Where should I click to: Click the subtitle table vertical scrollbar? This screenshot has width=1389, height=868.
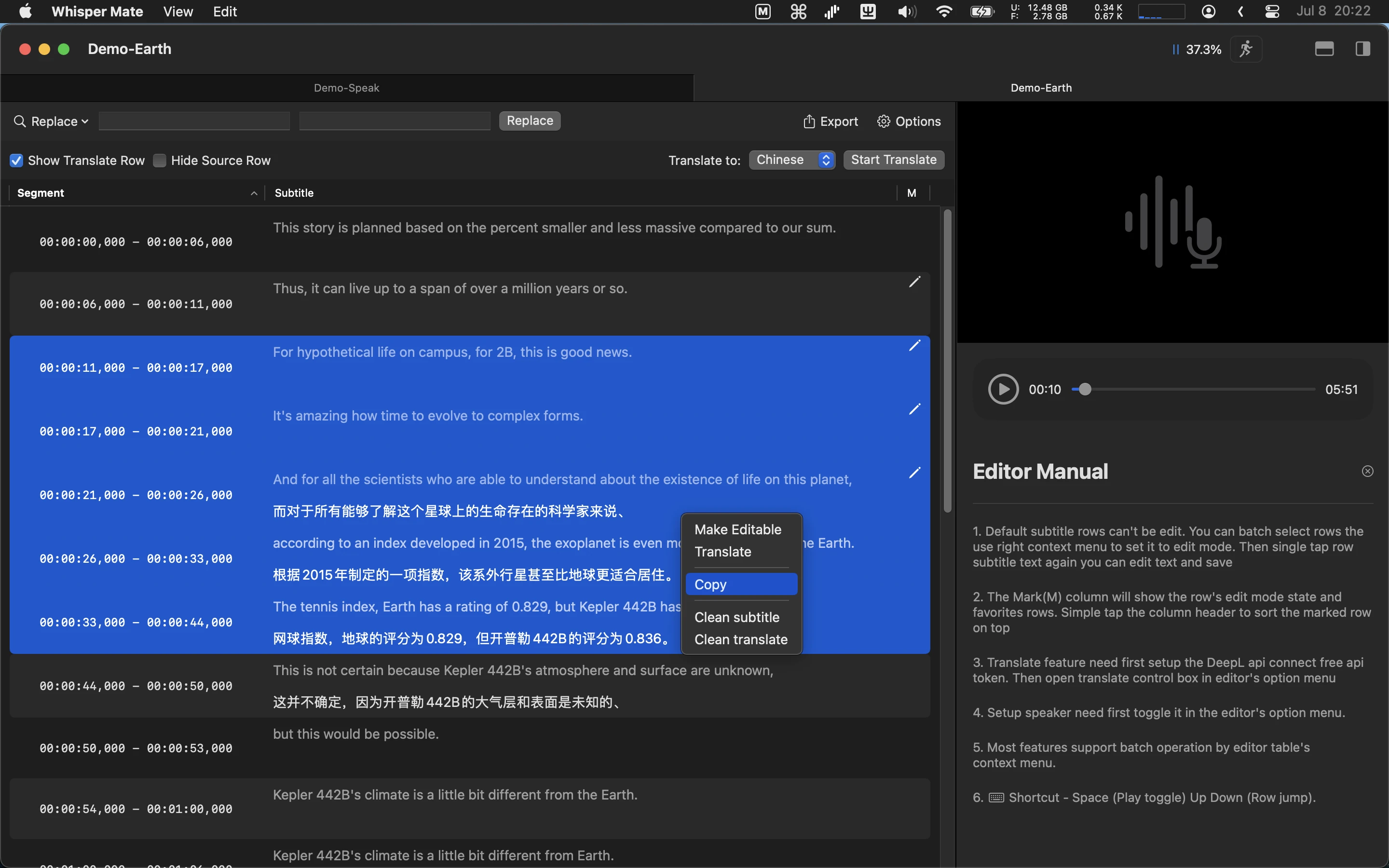tap(948, 361)
